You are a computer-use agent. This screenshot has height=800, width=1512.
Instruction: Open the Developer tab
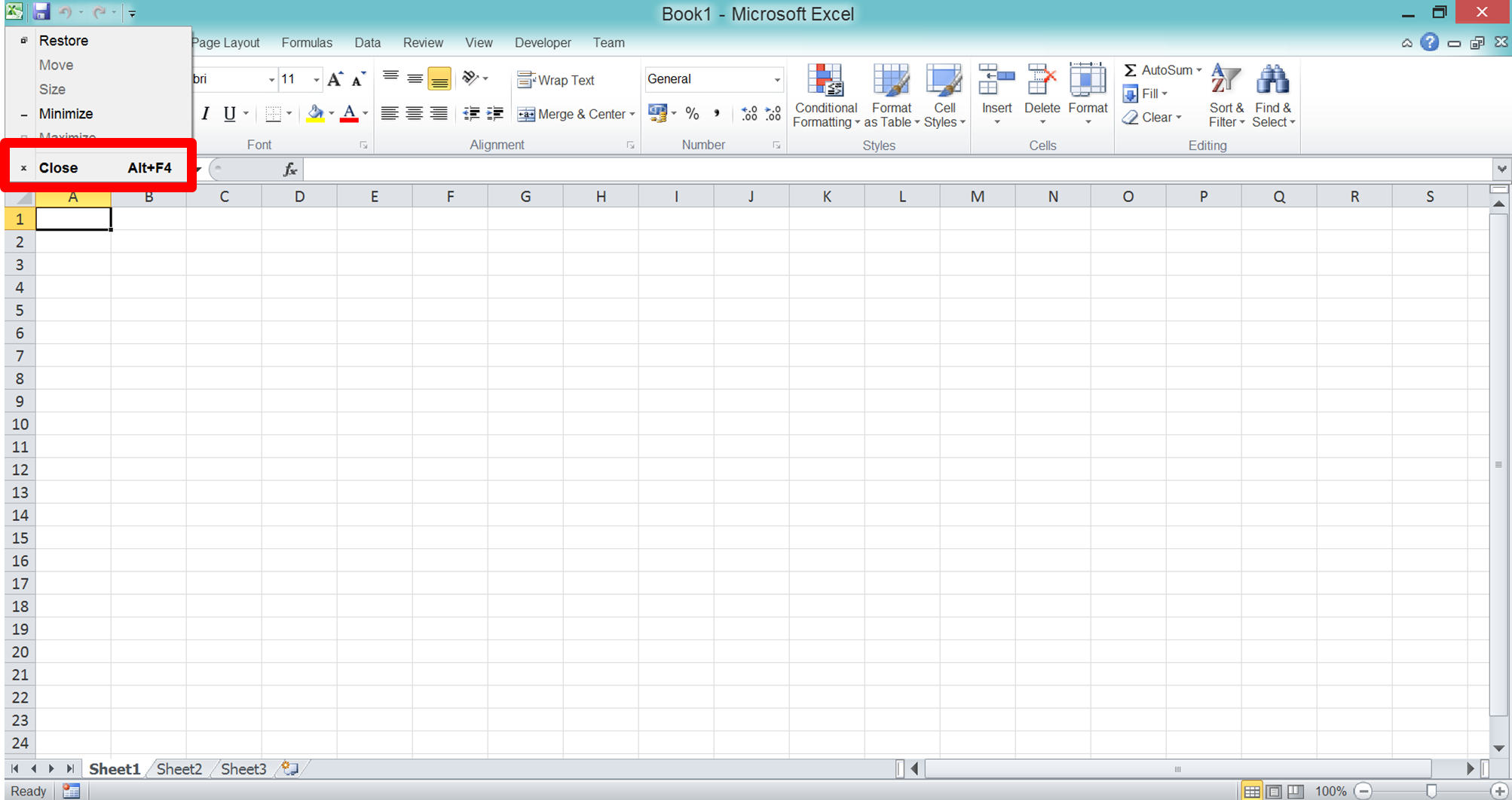point(543,43)
